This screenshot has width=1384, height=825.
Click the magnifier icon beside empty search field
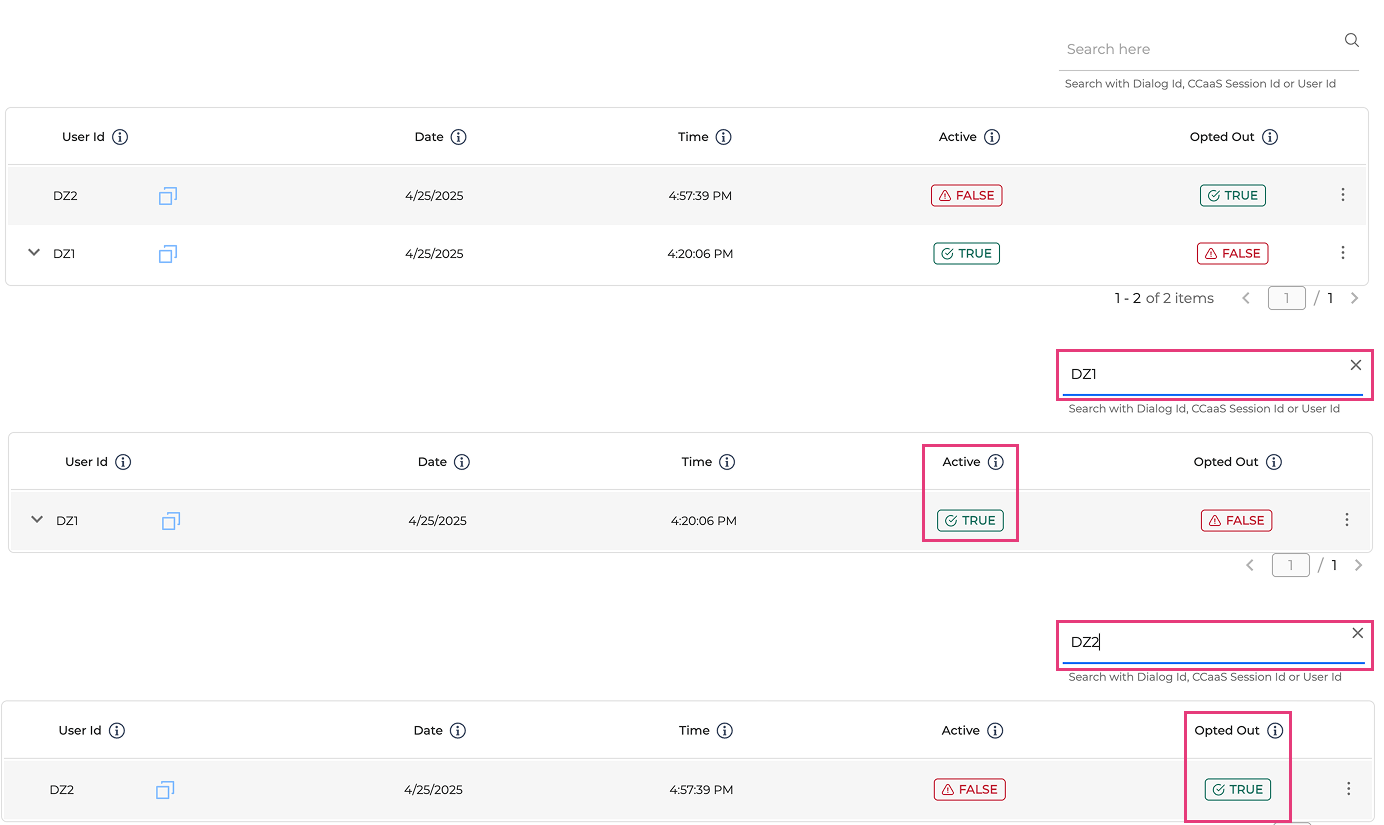[1351, 41]
